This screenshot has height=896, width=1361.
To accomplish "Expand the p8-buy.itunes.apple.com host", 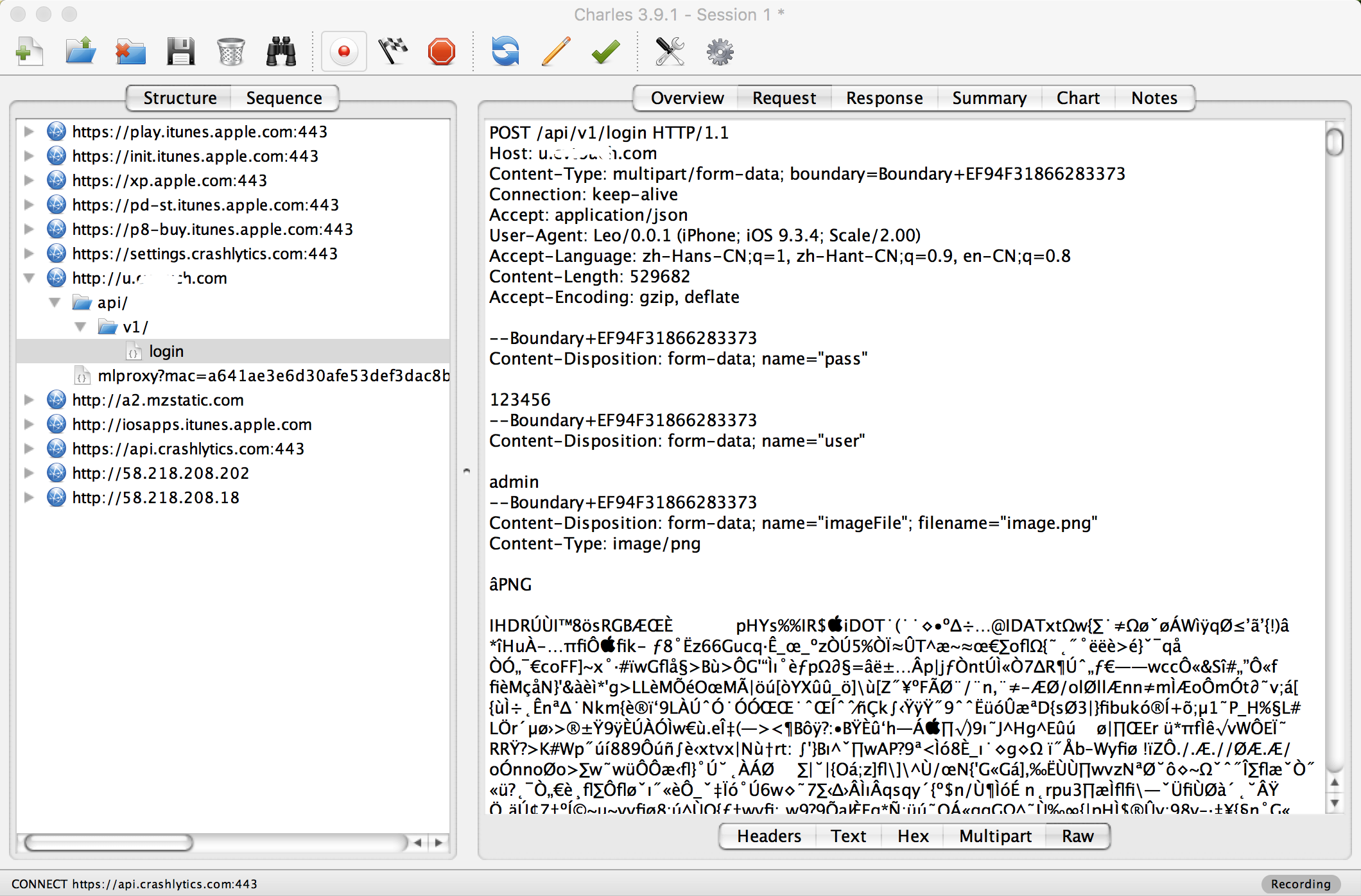I will 28,229.
